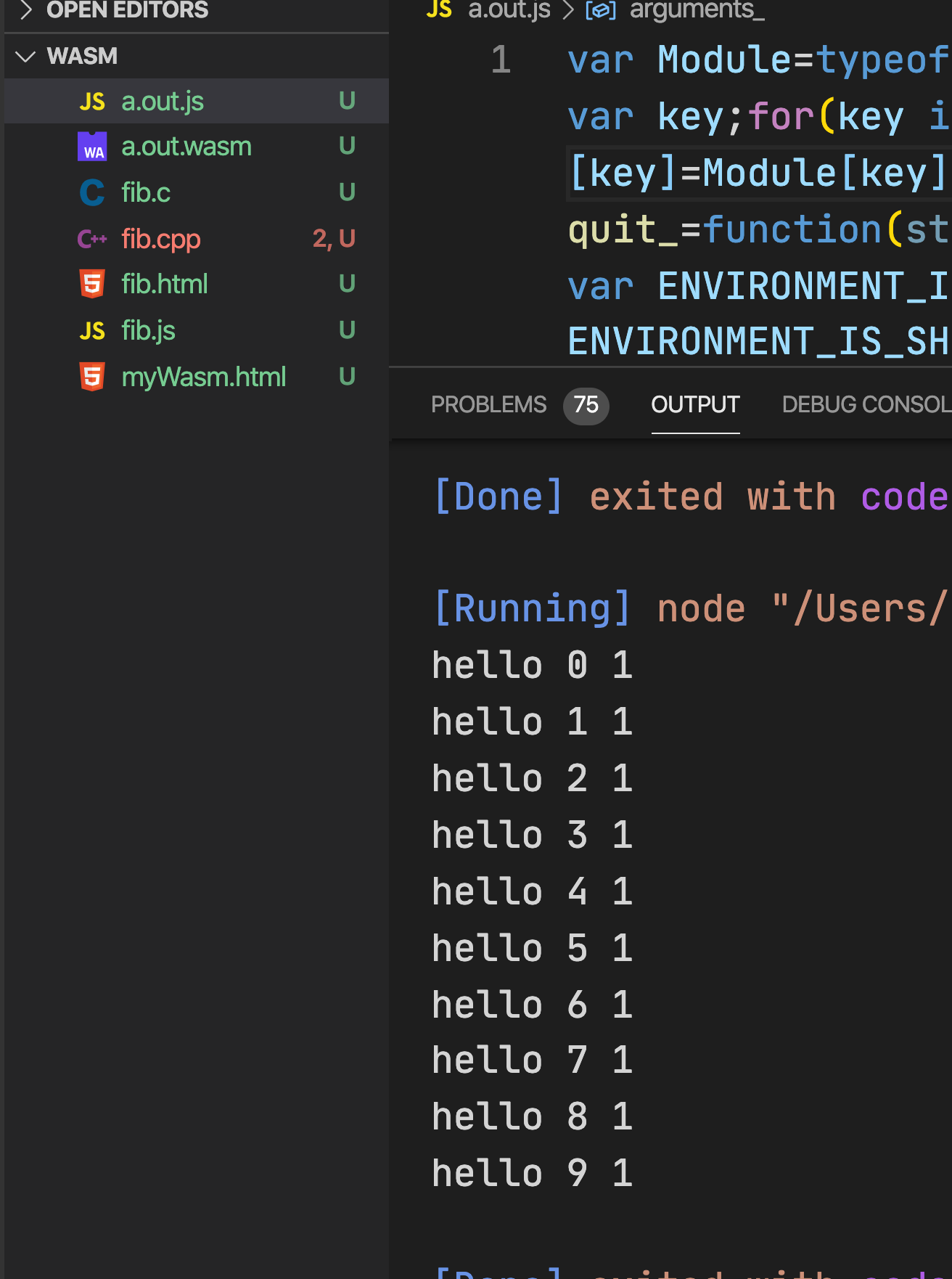Switch to the PROBLEMS tab
Image resolution: width=952 pixels, height=1279 pixels.
[x=488, y=404]
